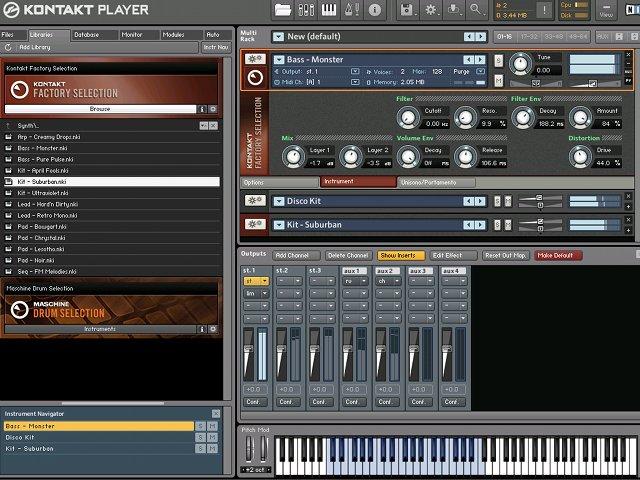Click wrench edit icon of Kit - Suburban
This screenshot has height=480, width=640.
(x=255, y=224)
